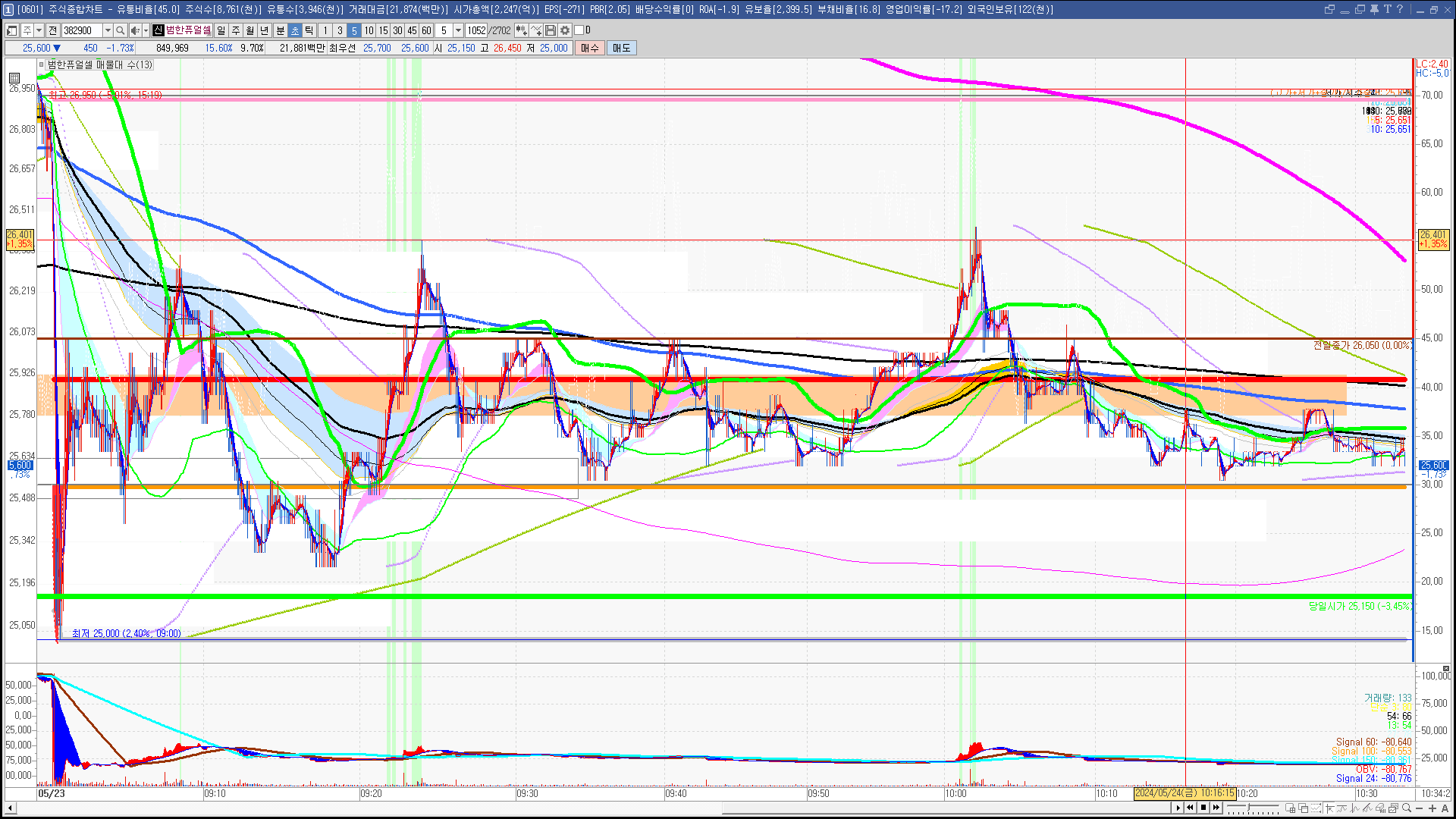Toggle the 초 (seconds) chart period
The image size is (1456, 819).
coord(295,30)
